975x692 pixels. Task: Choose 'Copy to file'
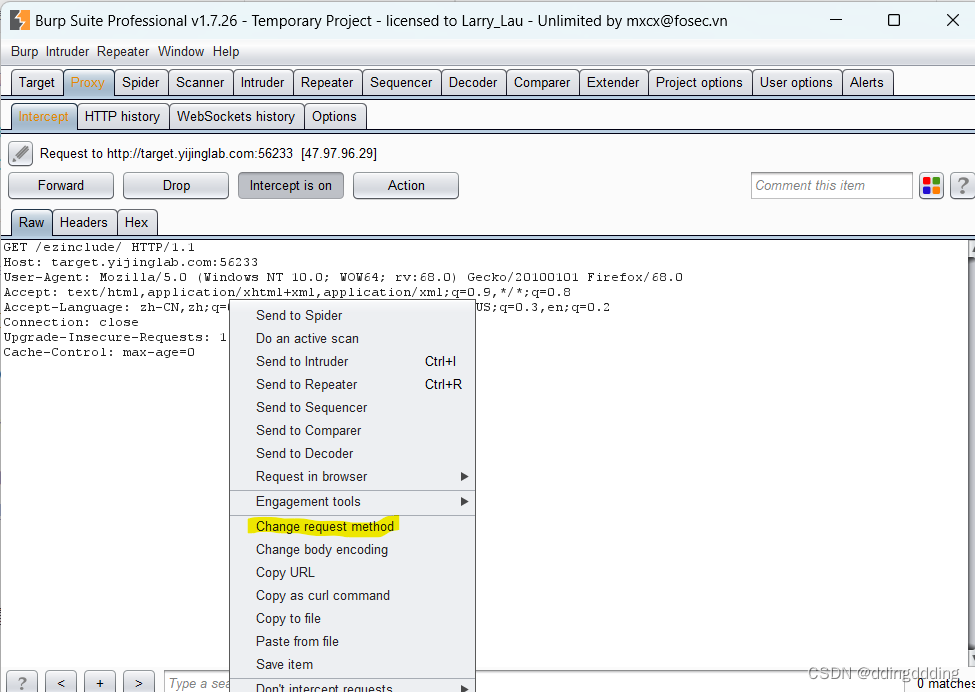coord(353,619)
